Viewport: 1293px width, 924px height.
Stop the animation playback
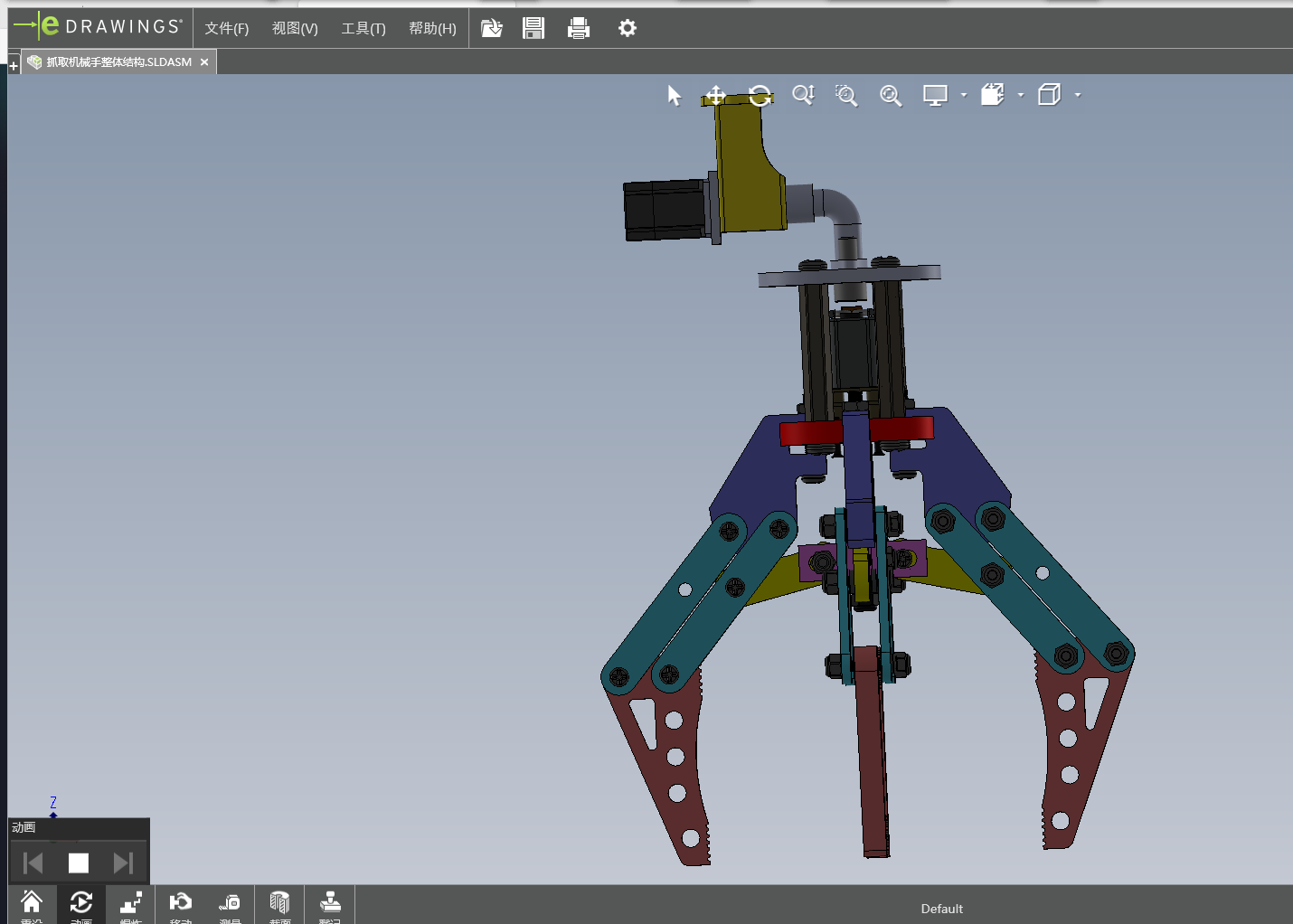point(79,863)
